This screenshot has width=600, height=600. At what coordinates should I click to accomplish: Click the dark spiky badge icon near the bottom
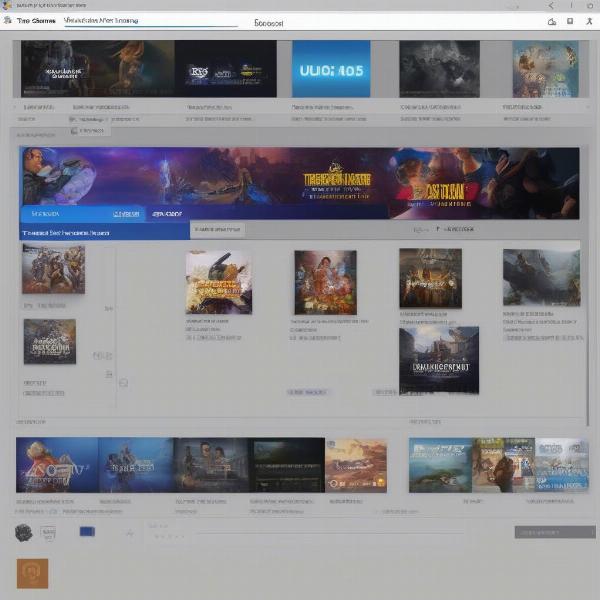tap(23, 533)
